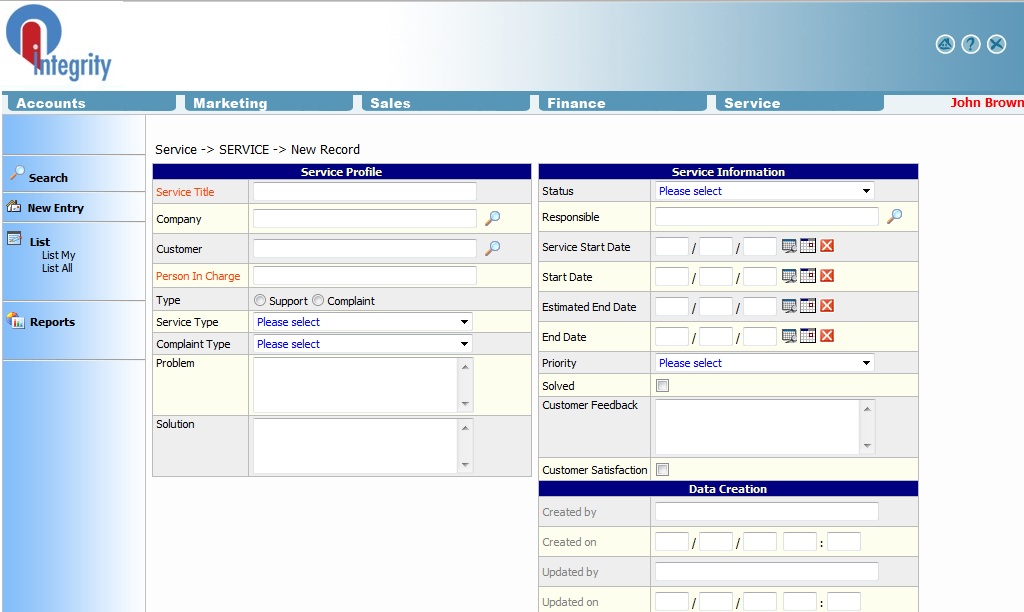The height and width of the screenshot is (612, 1024).
Task: Click into the Service Title field
Action: [x=364, y=192]
